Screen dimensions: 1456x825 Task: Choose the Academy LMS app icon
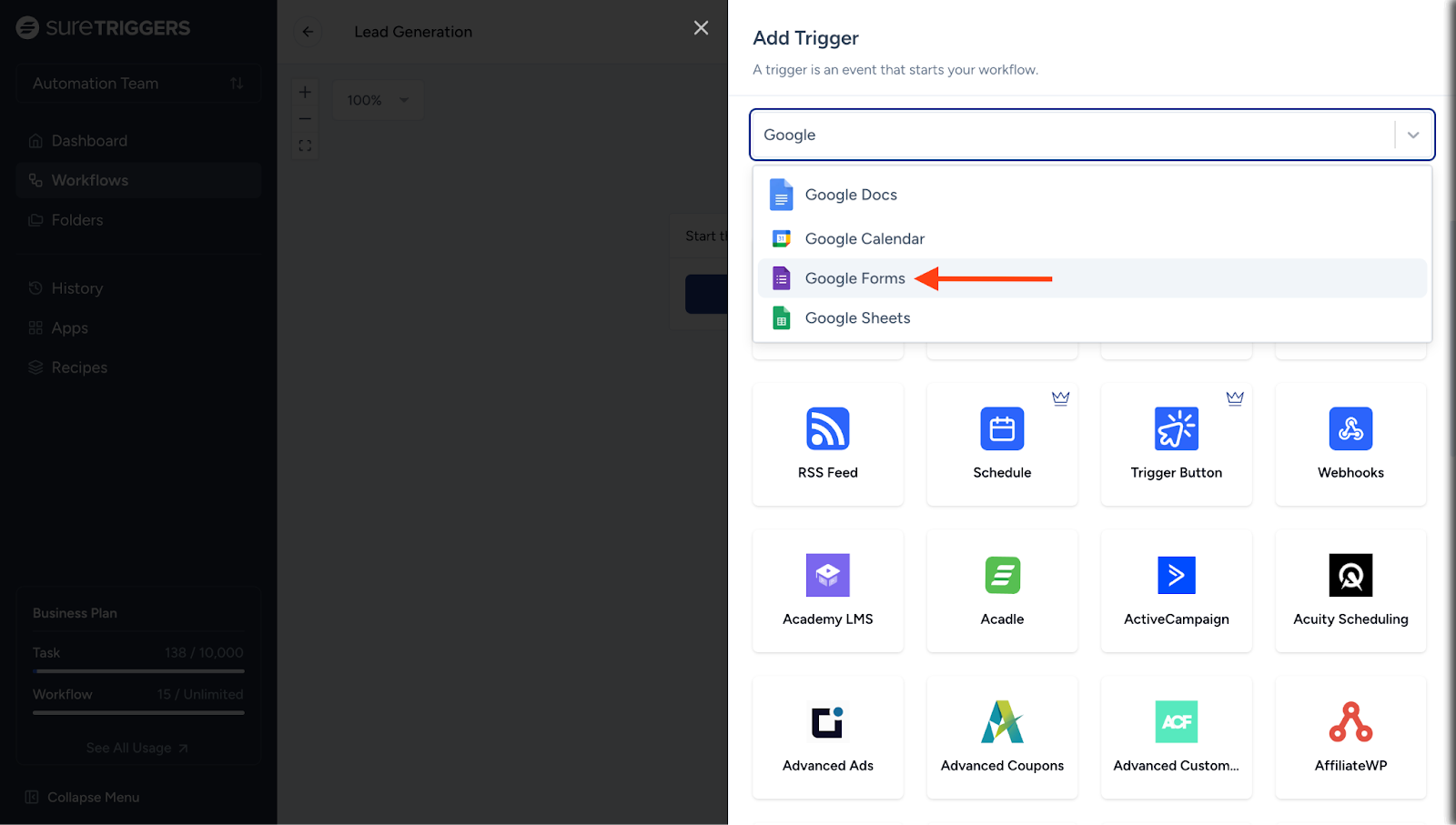(827, 575)
